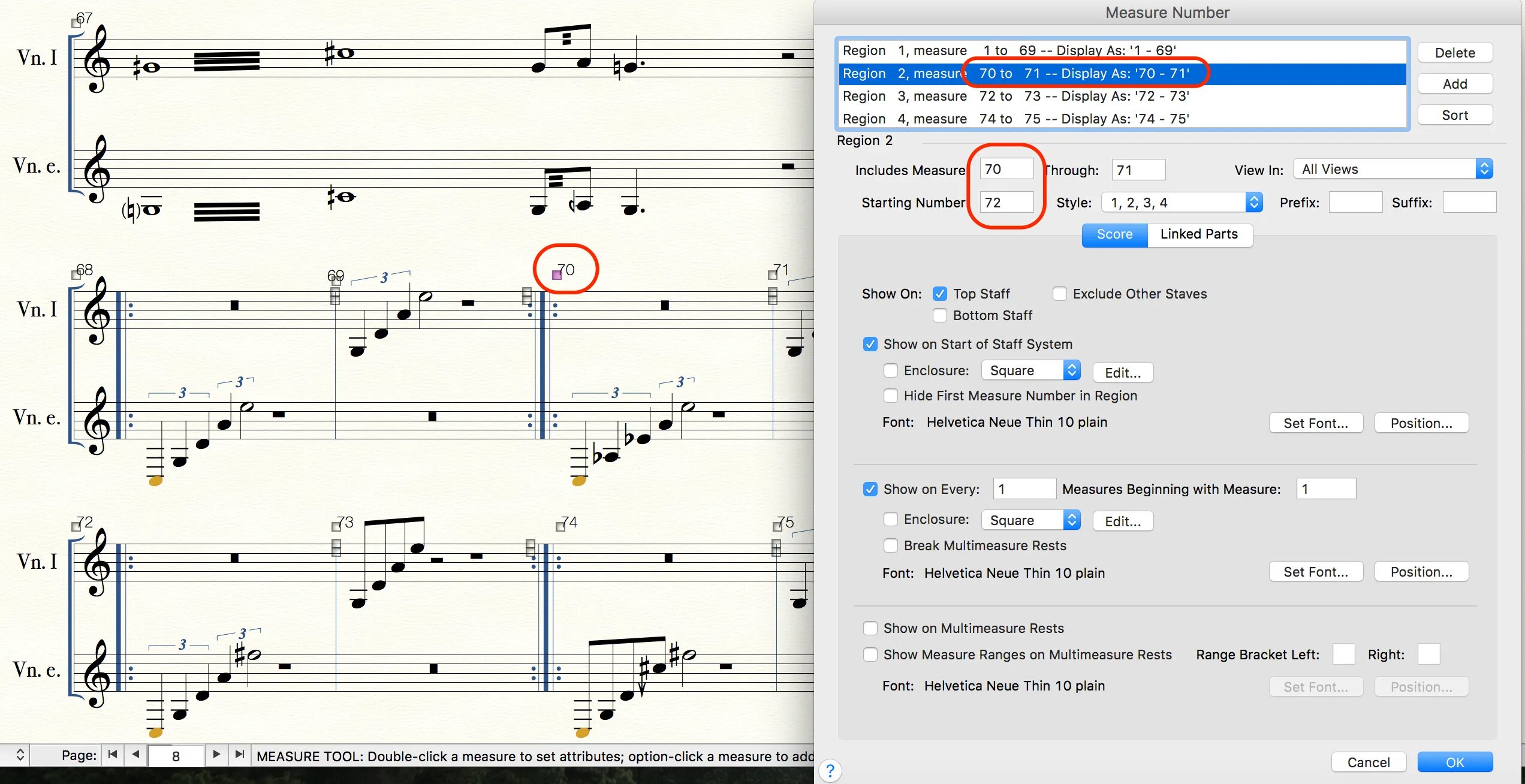This screenshot has height=784, width=1525.
Task: Select the measure 74 number handle
Action: (560, 527)
